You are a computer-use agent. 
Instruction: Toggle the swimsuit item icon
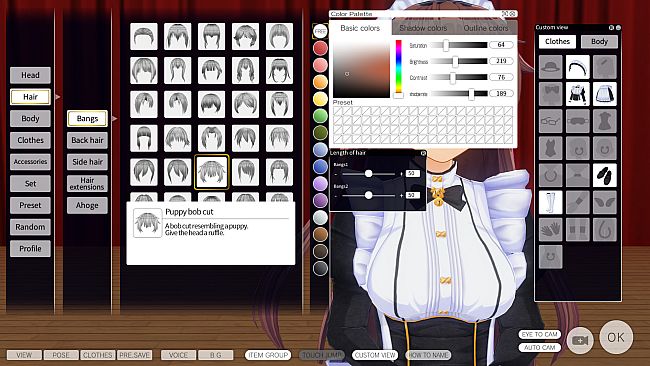[x=551, y=148]
